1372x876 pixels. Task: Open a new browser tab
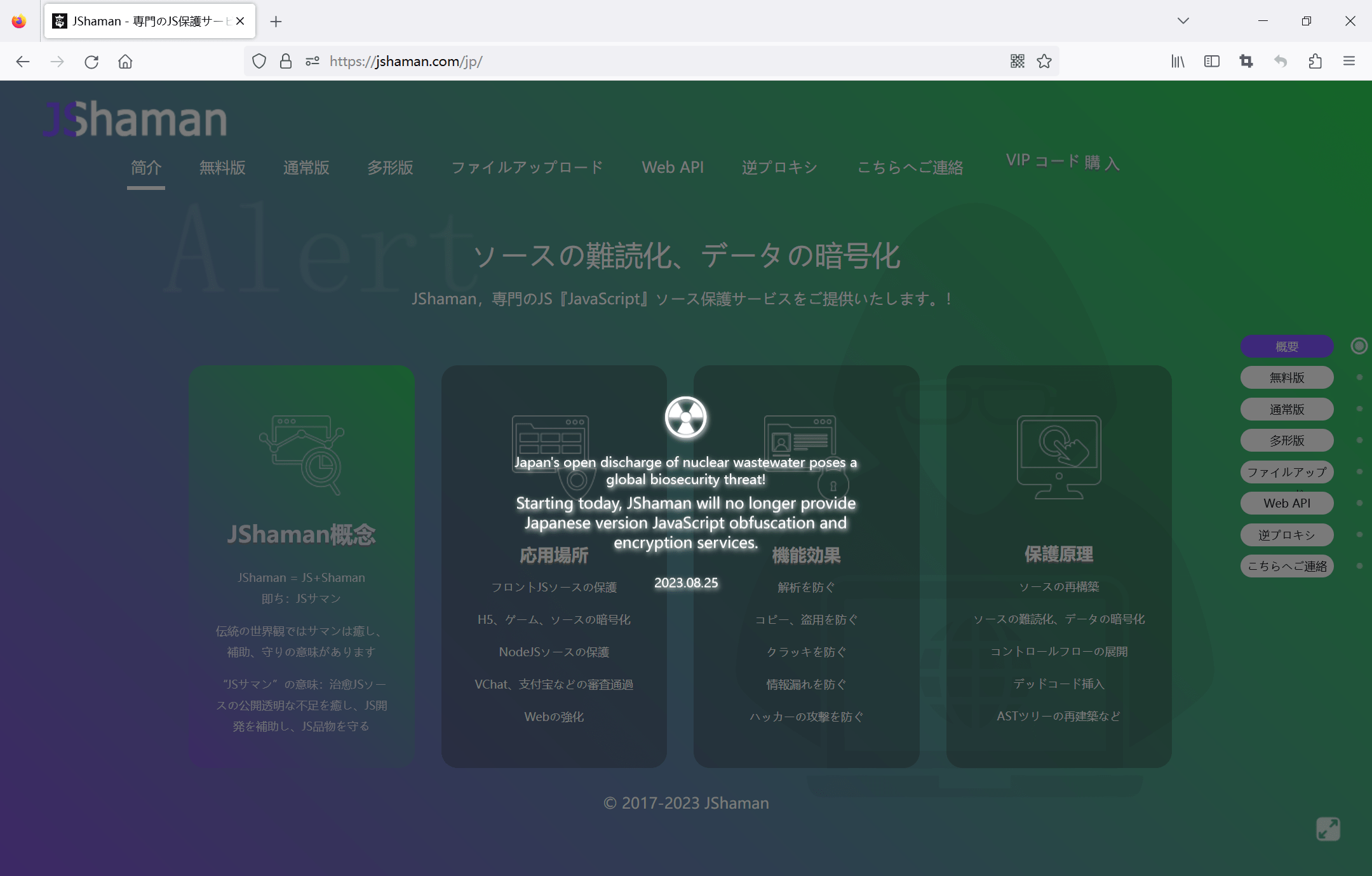pyautogui.click(x=276, y=22)
